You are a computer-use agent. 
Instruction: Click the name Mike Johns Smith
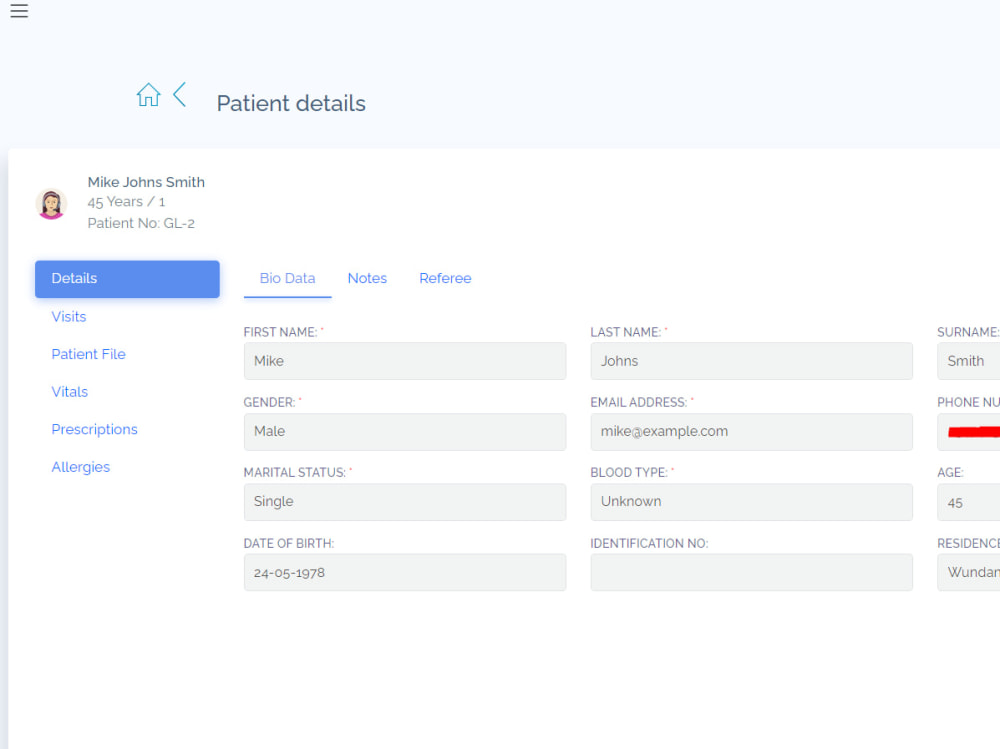point(146,182)
